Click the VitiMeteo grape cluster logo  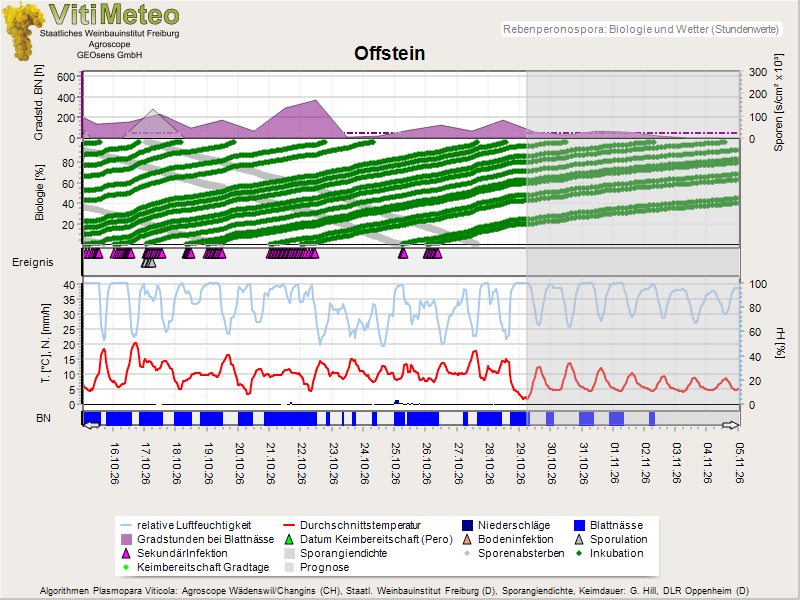coord(21,31)
